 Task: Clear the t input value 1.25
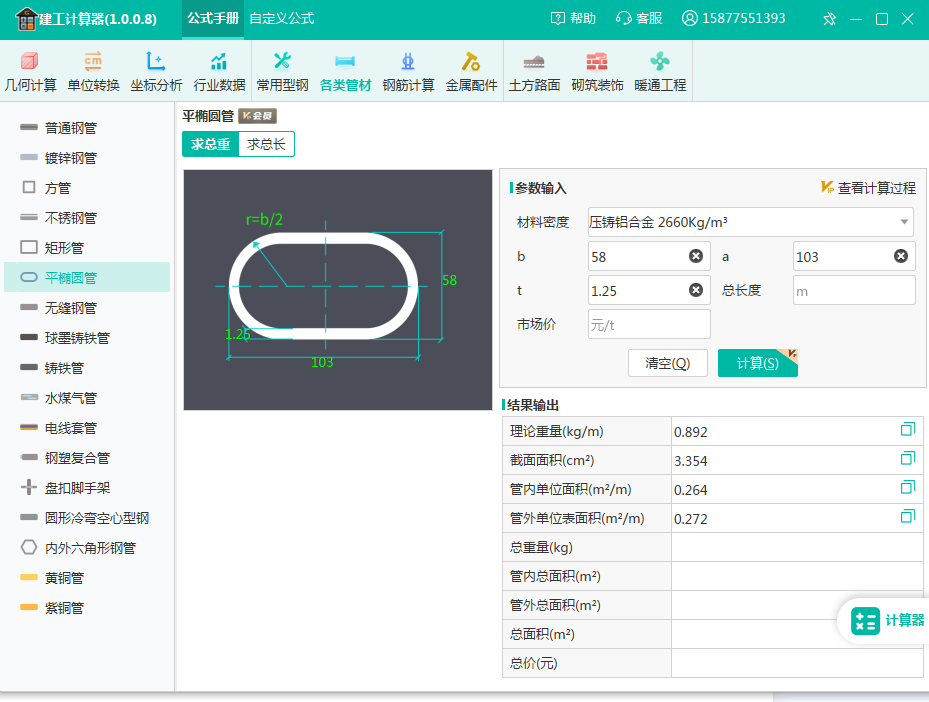pos(696,290)
